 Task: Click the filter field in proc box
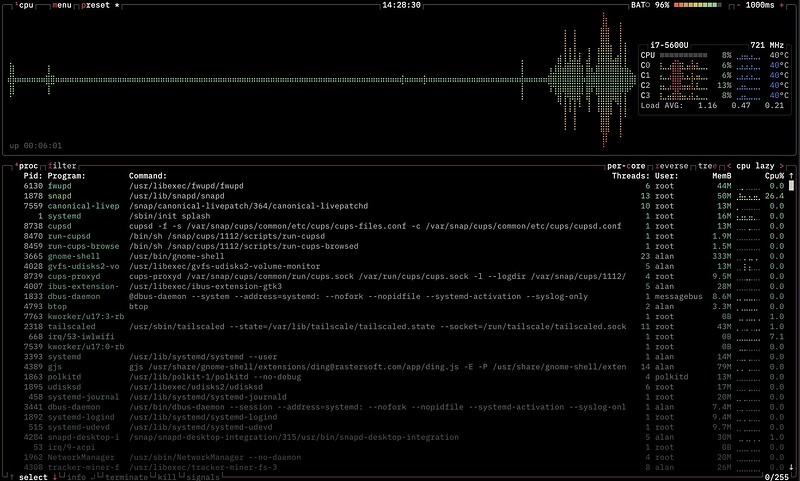[x=63, y=165]
